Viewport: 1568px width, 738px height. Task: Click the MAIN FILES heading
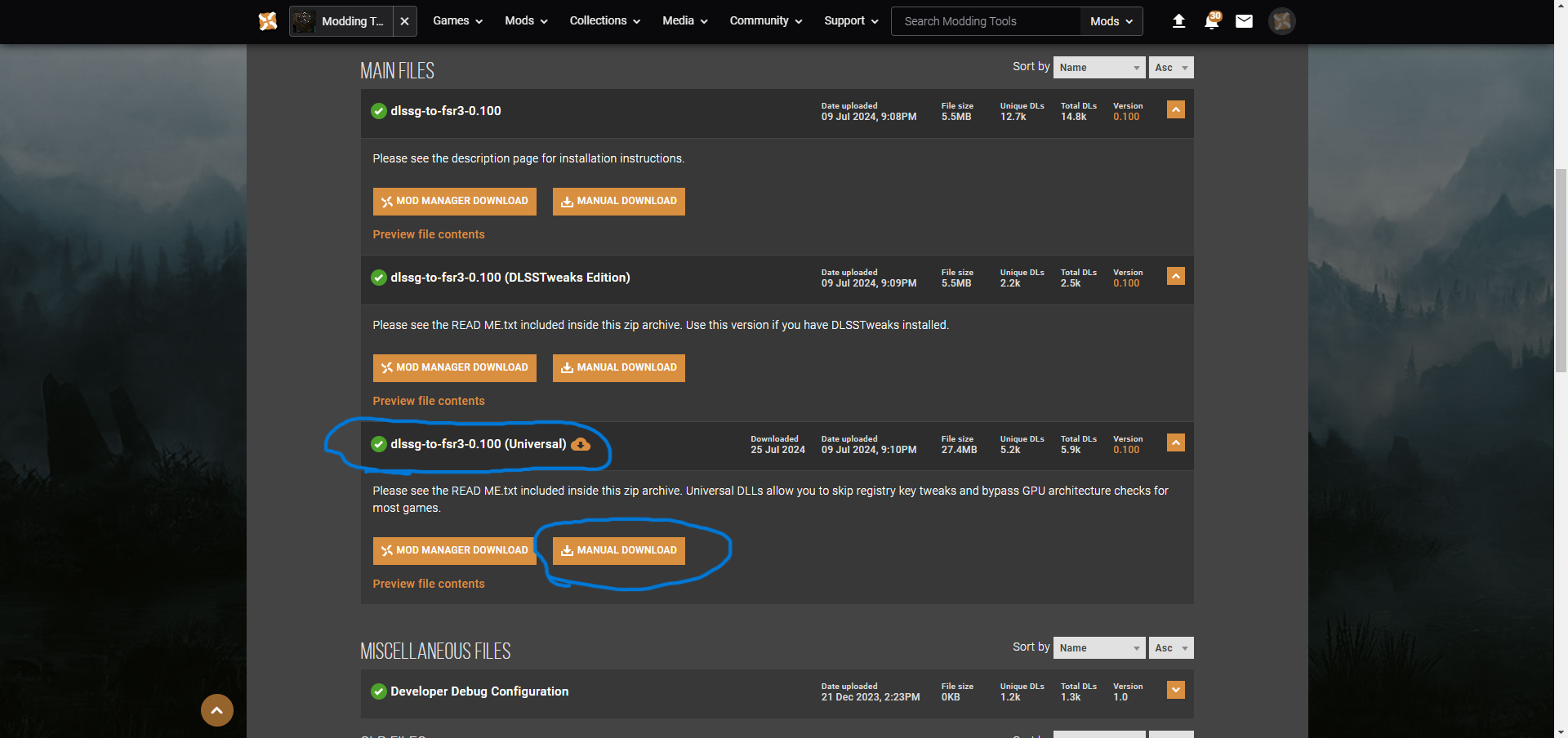(x=398, y=71)
